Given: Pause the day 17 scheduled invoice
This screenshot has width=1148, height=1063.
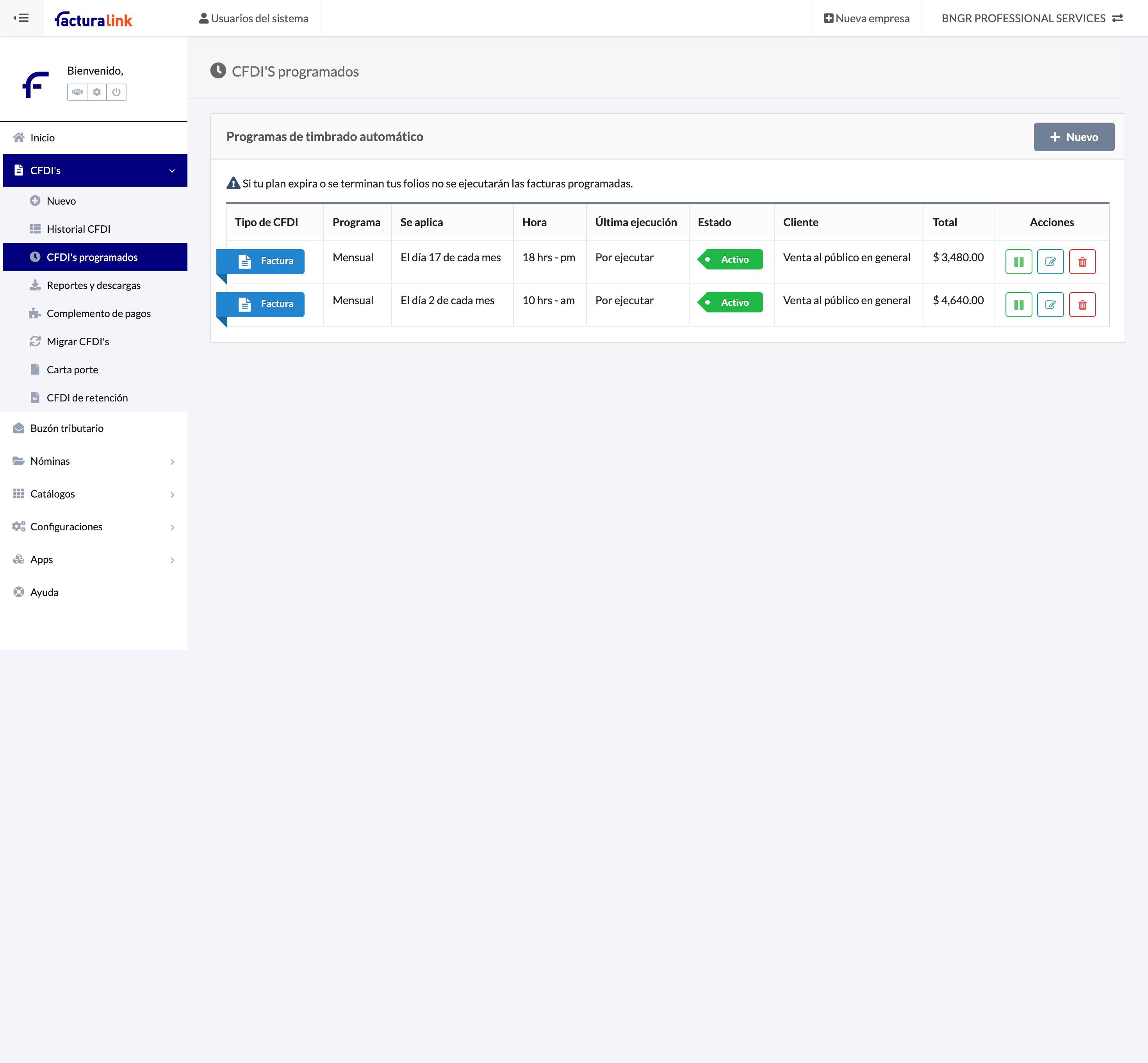Looking at the screenshot, I should click(1018, 262).
